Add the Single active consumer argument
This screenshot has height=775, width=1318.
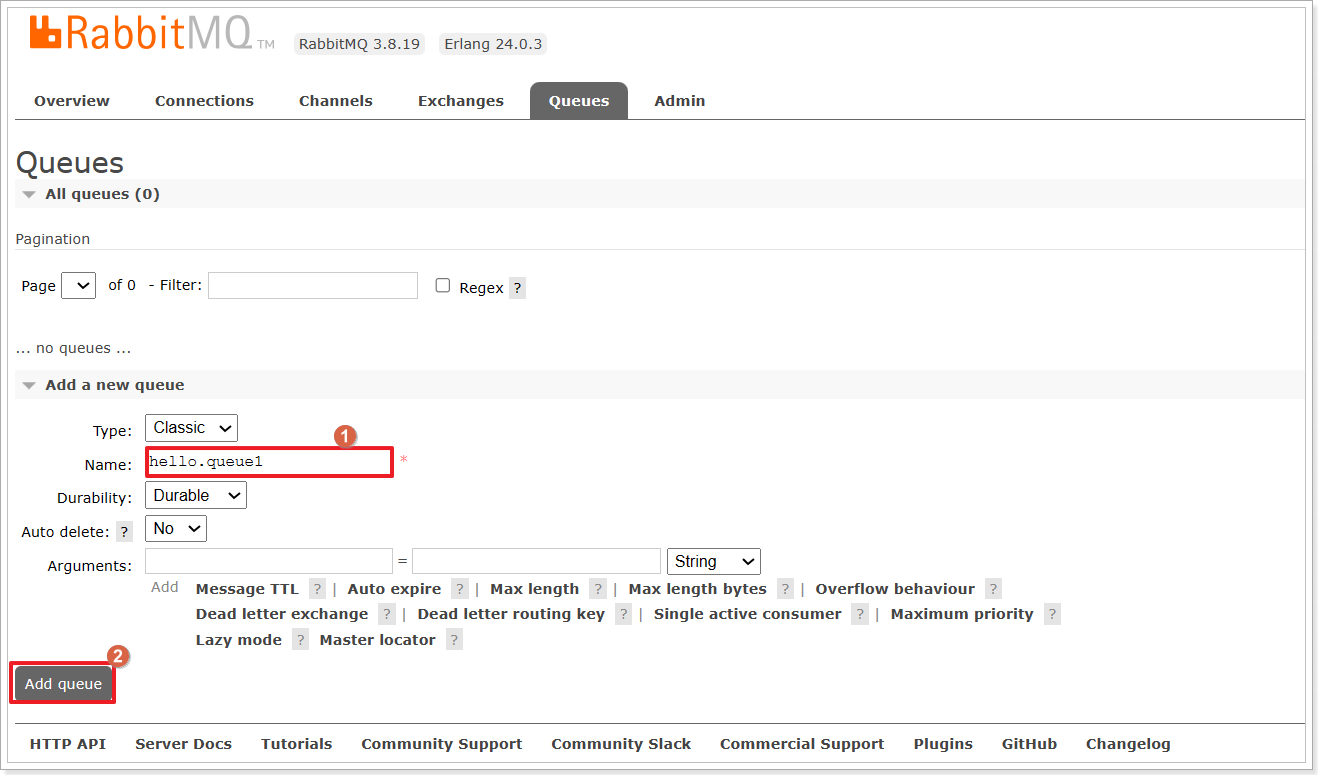click(x=748, y=614)
